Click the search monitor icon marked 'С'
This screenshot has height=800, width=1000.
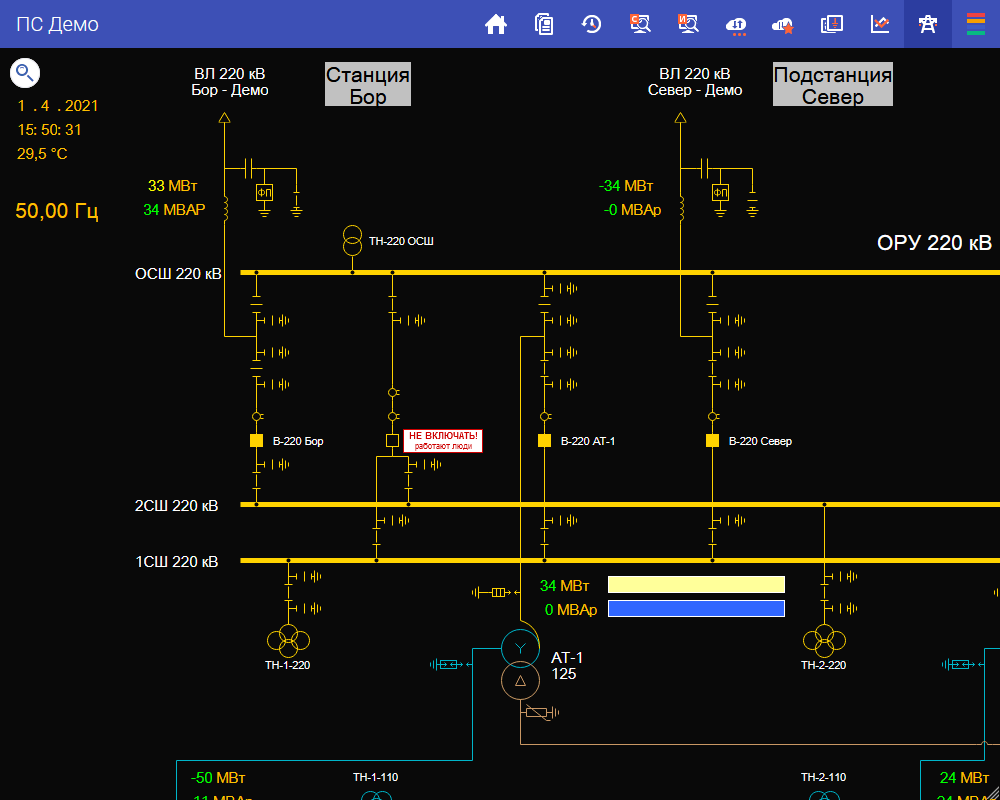640,24
